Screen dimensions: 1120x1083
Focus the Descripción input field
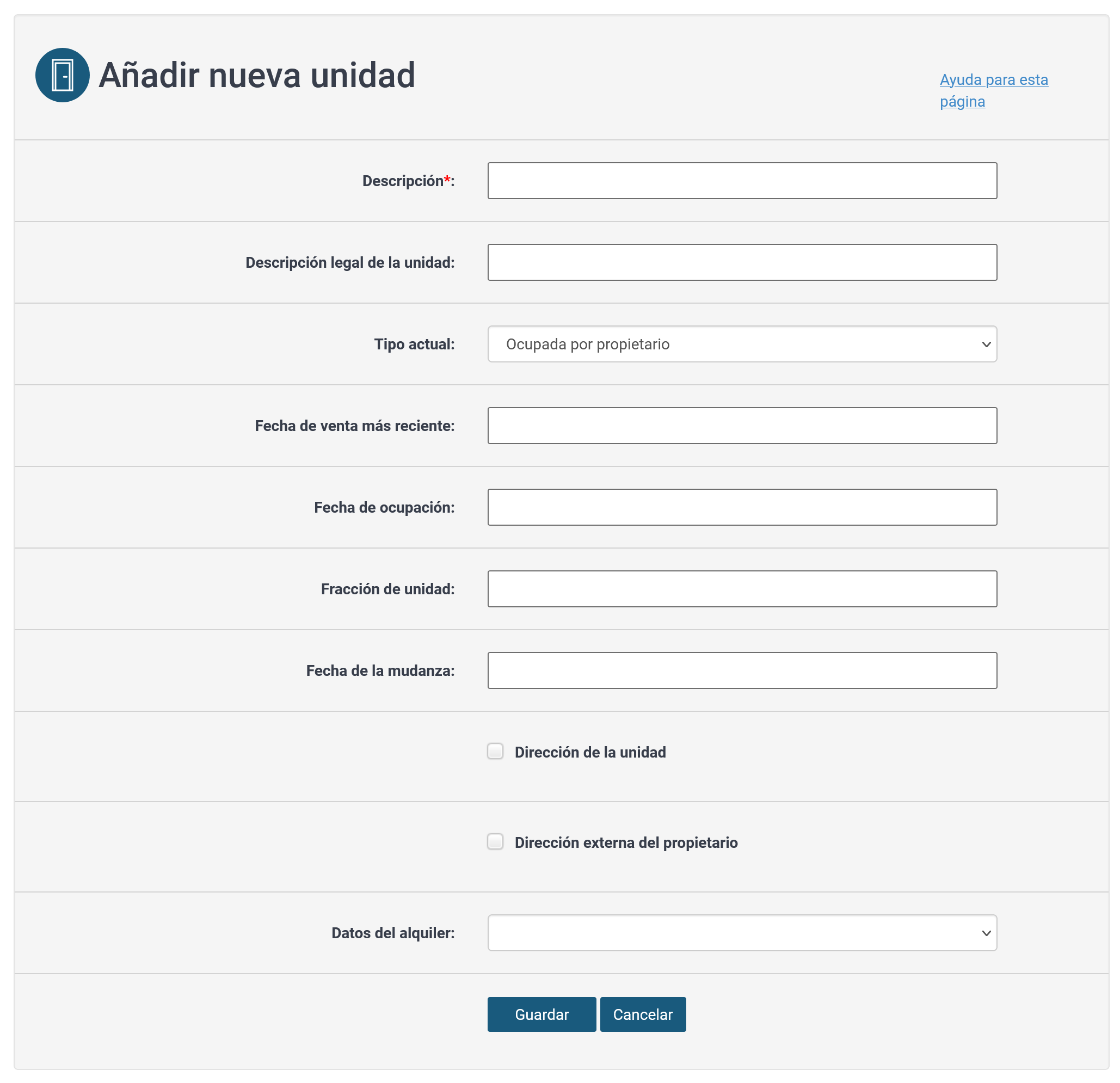742,181
